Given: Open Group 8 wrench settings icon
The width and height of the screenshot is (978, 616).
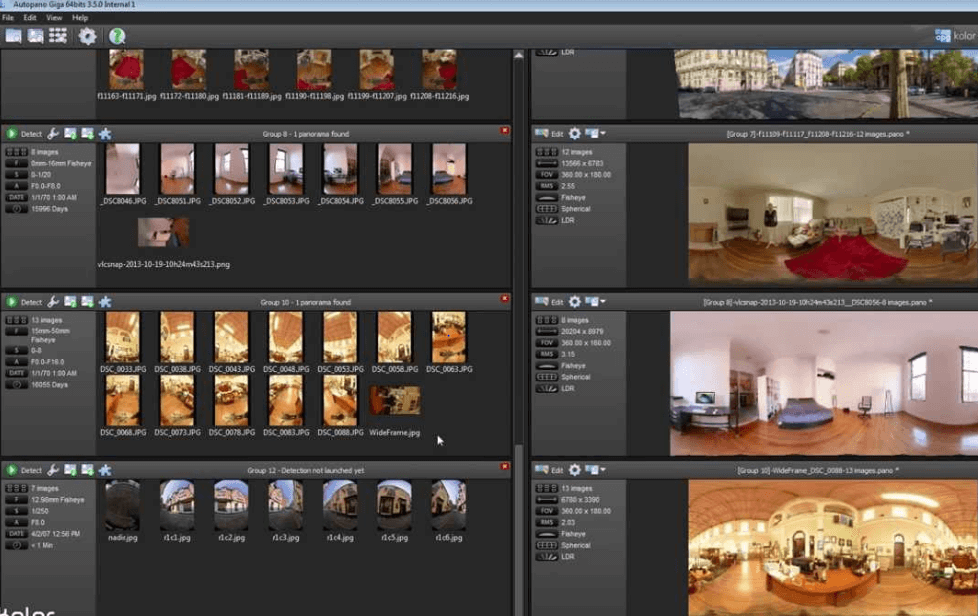Looking at the screenshot, I should 54,134.
